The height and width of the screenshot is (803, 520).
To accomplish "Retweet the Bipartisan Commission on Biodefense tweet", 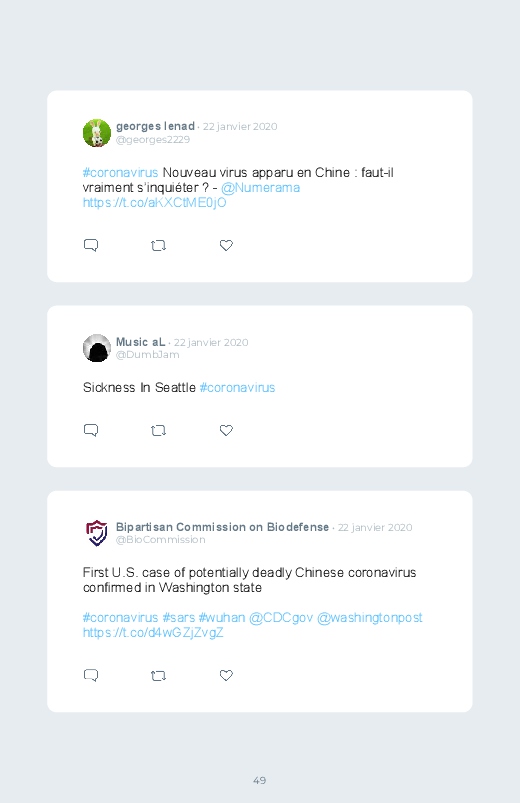I will [158, 676].
